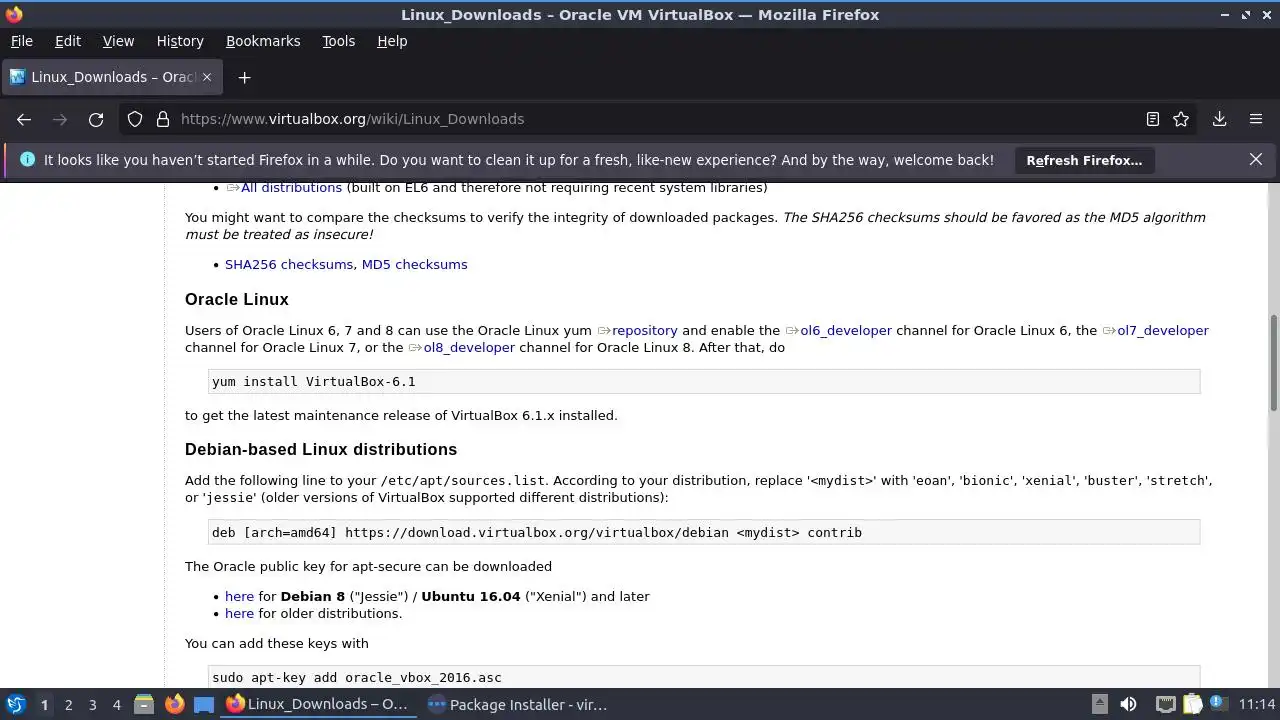Click the removable media eject tray icon

click(x=1099, y=704)
